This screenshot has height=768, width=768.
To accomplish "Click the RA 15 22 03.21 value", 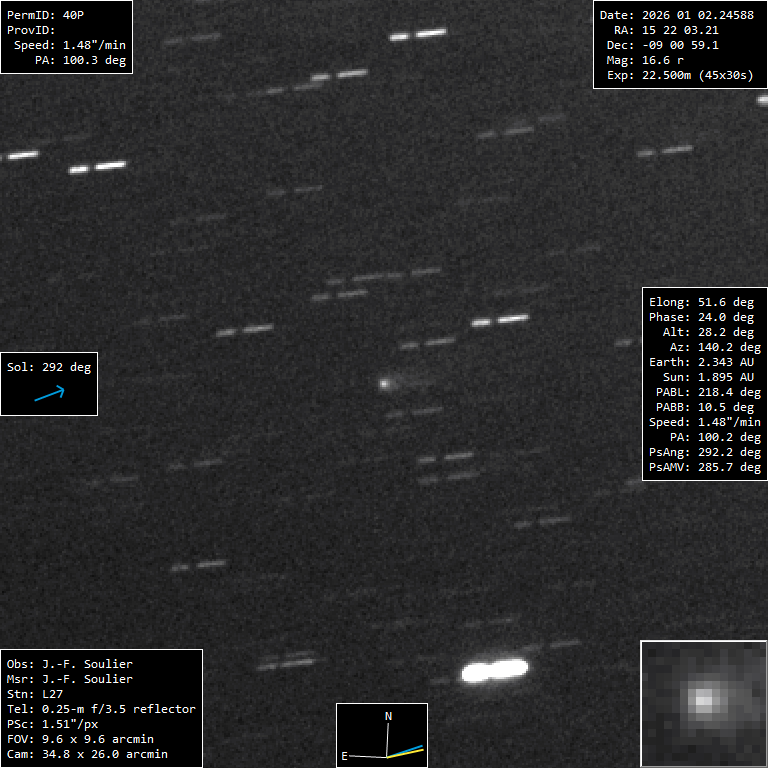I will (x=680, y=30).
